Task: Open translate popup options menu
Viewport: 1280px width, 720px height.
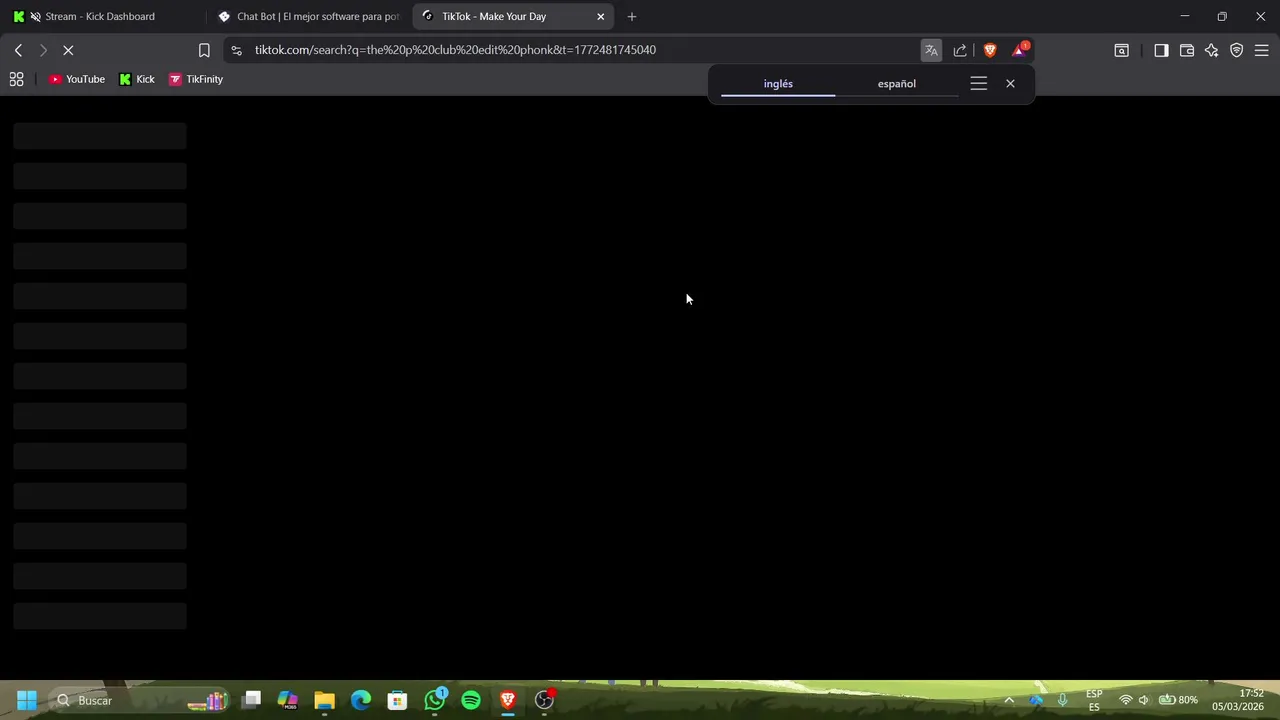Action: (x=979, y=84)
